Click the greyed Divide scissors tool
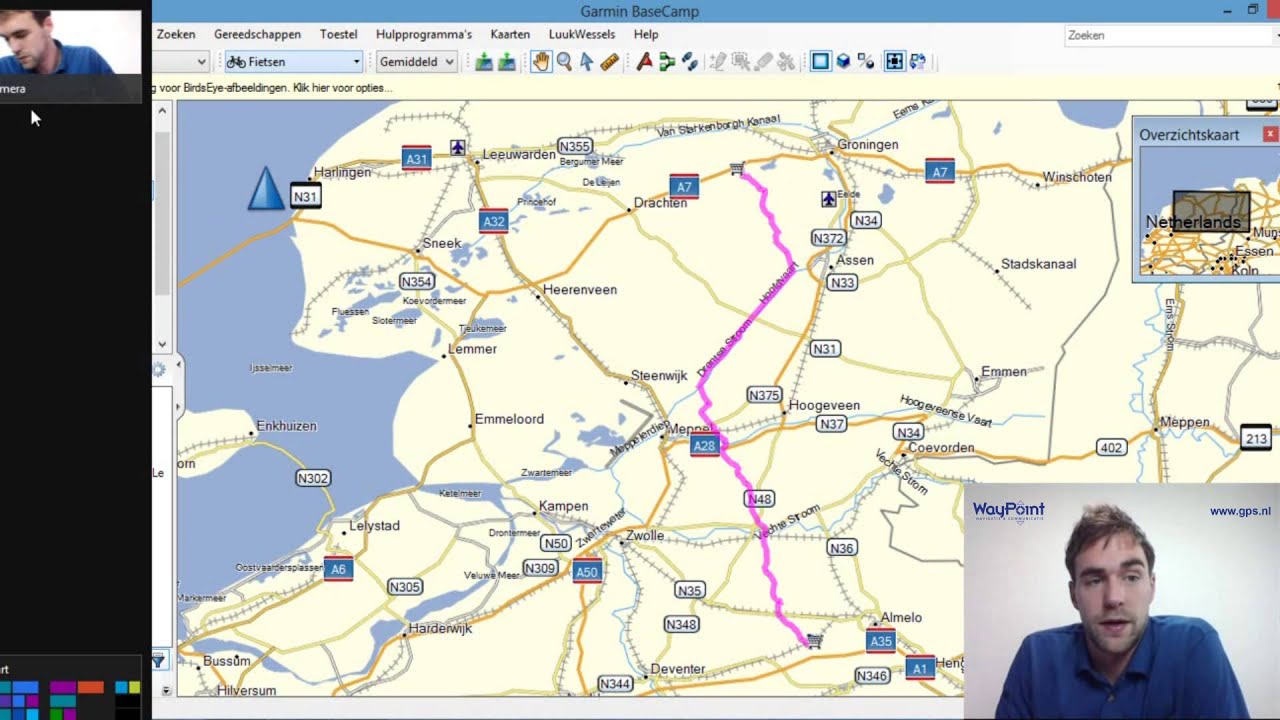This screenshot has height=720, width=1280. coord(786,62)
